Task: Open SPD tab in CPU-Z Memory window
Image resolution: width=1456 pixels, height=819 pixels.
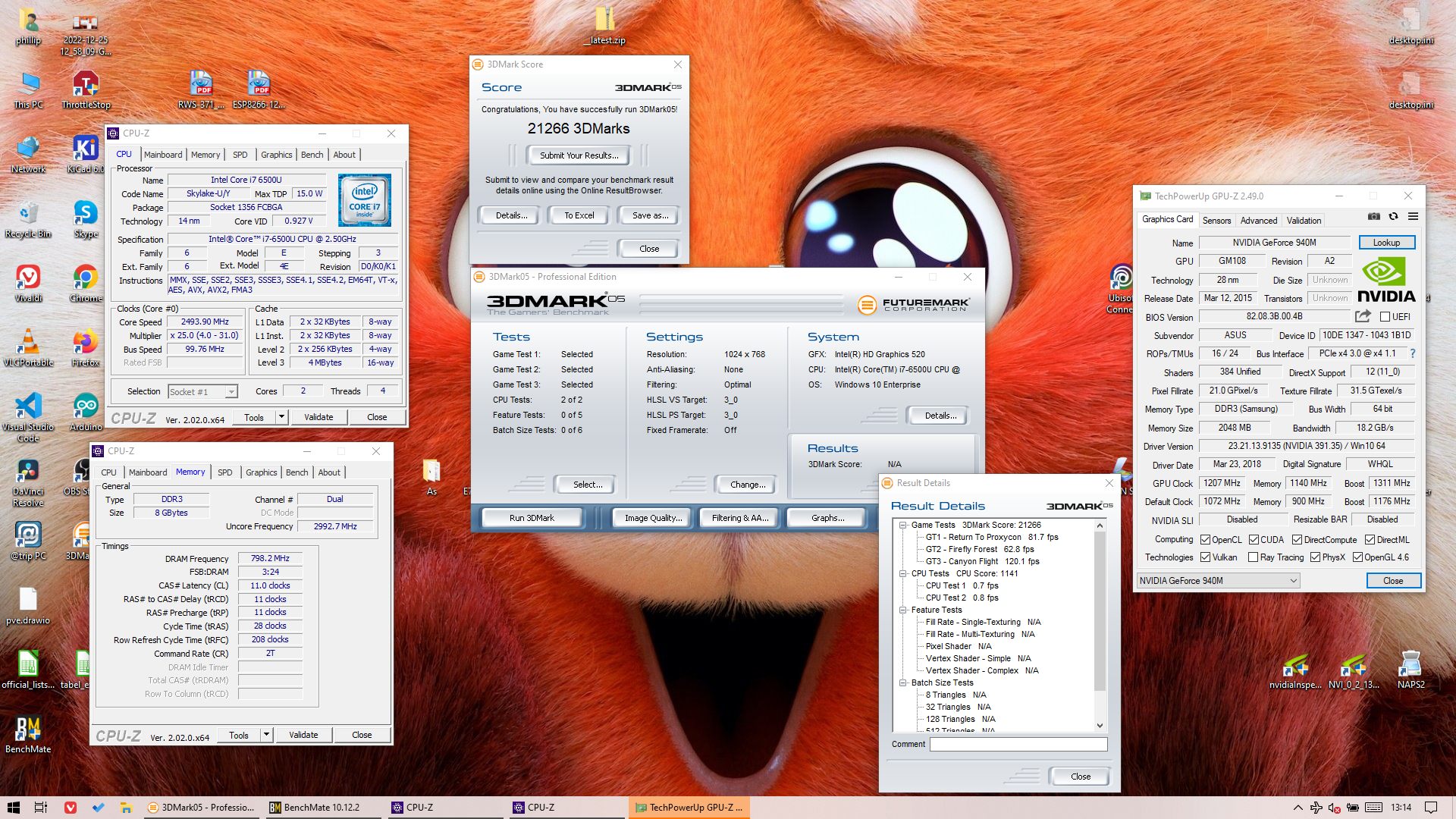Action: point(225,472)
